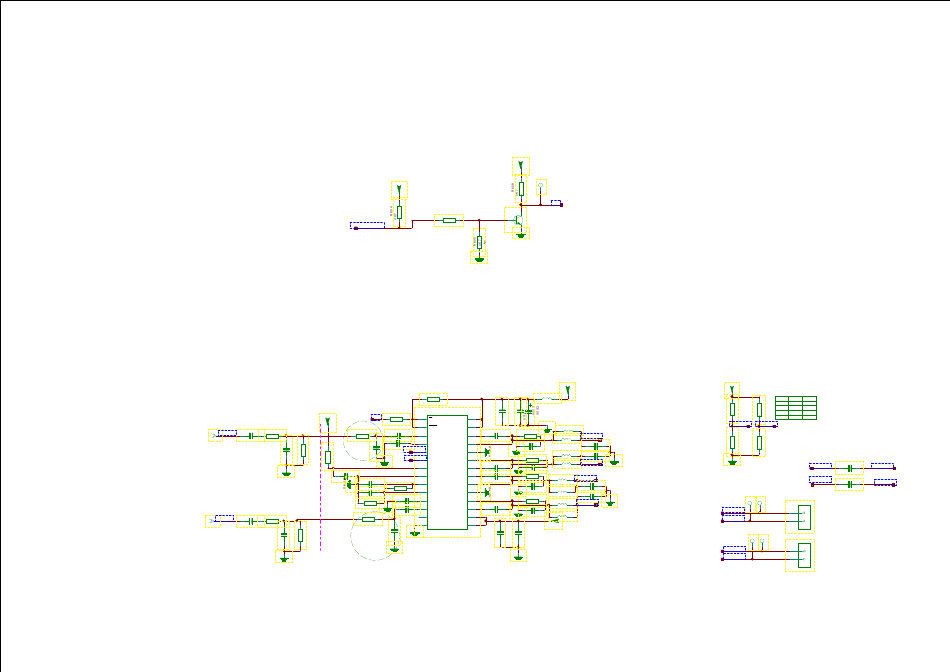
Task: Click the green table grid block
Action: 796,408
